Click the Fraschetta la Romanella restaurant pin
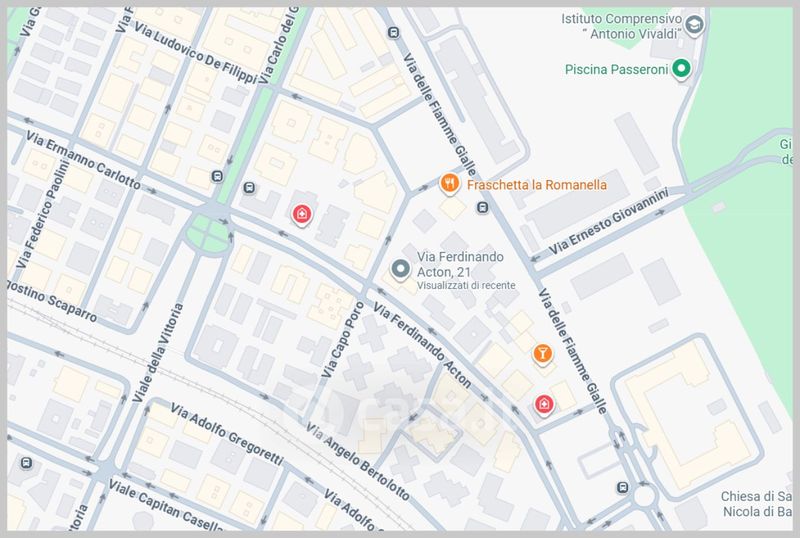Screen dimensions: 800x538 tap(450, 183)
